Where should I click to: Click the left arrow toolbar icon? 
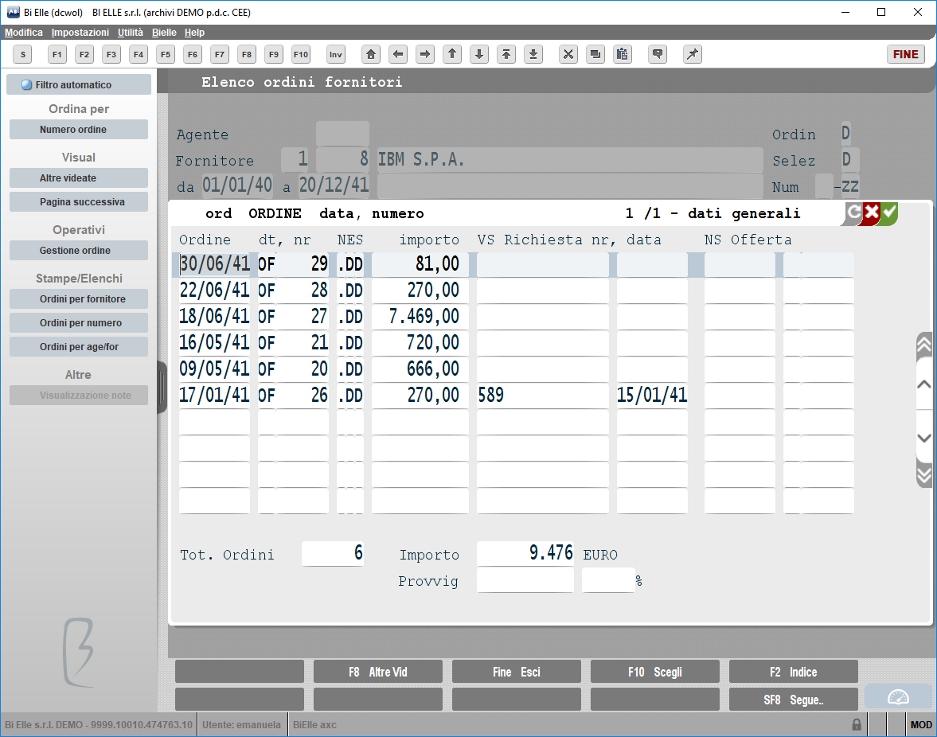point(398,54)
